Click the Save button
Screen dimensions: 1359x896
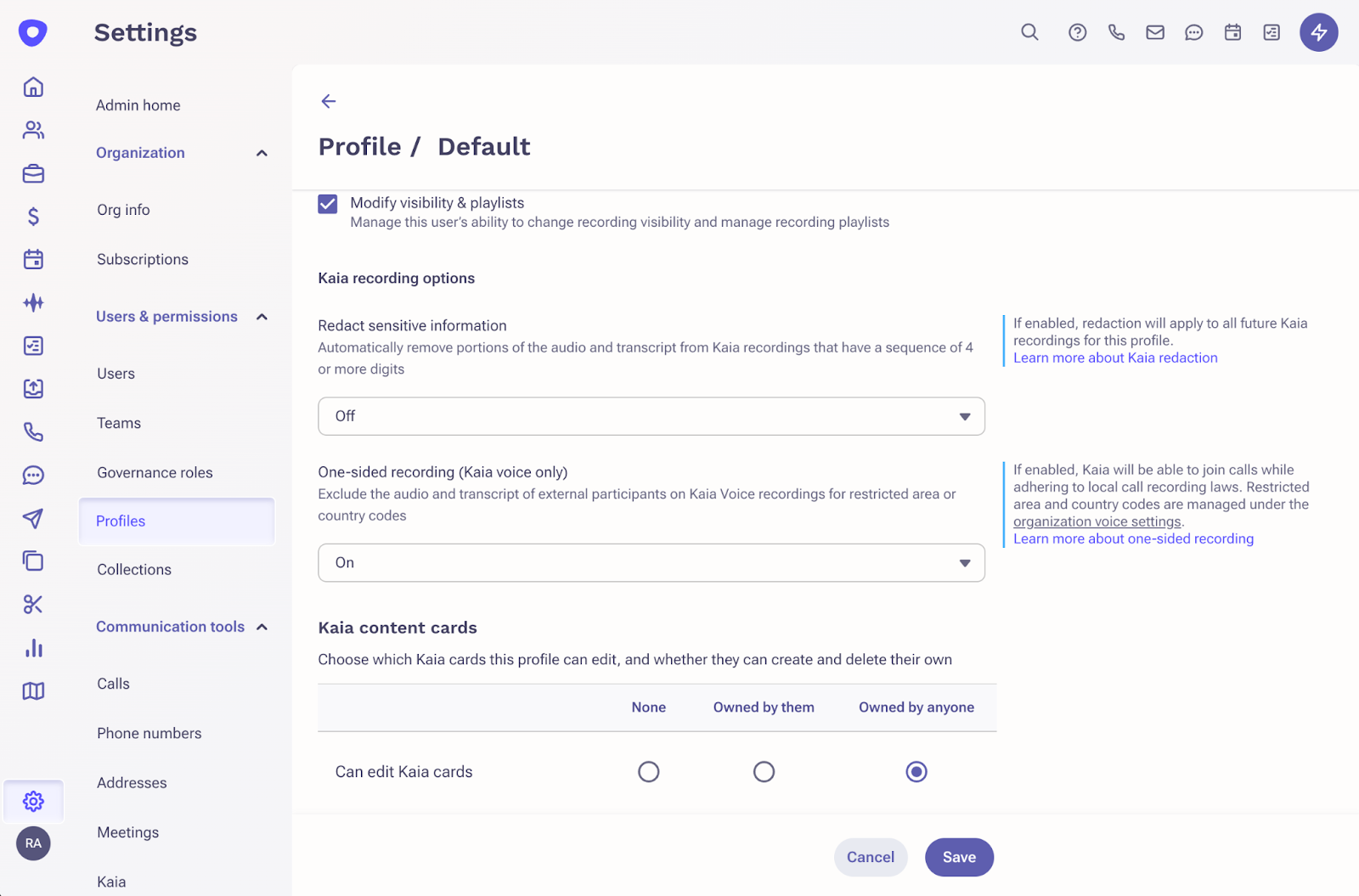959,857
